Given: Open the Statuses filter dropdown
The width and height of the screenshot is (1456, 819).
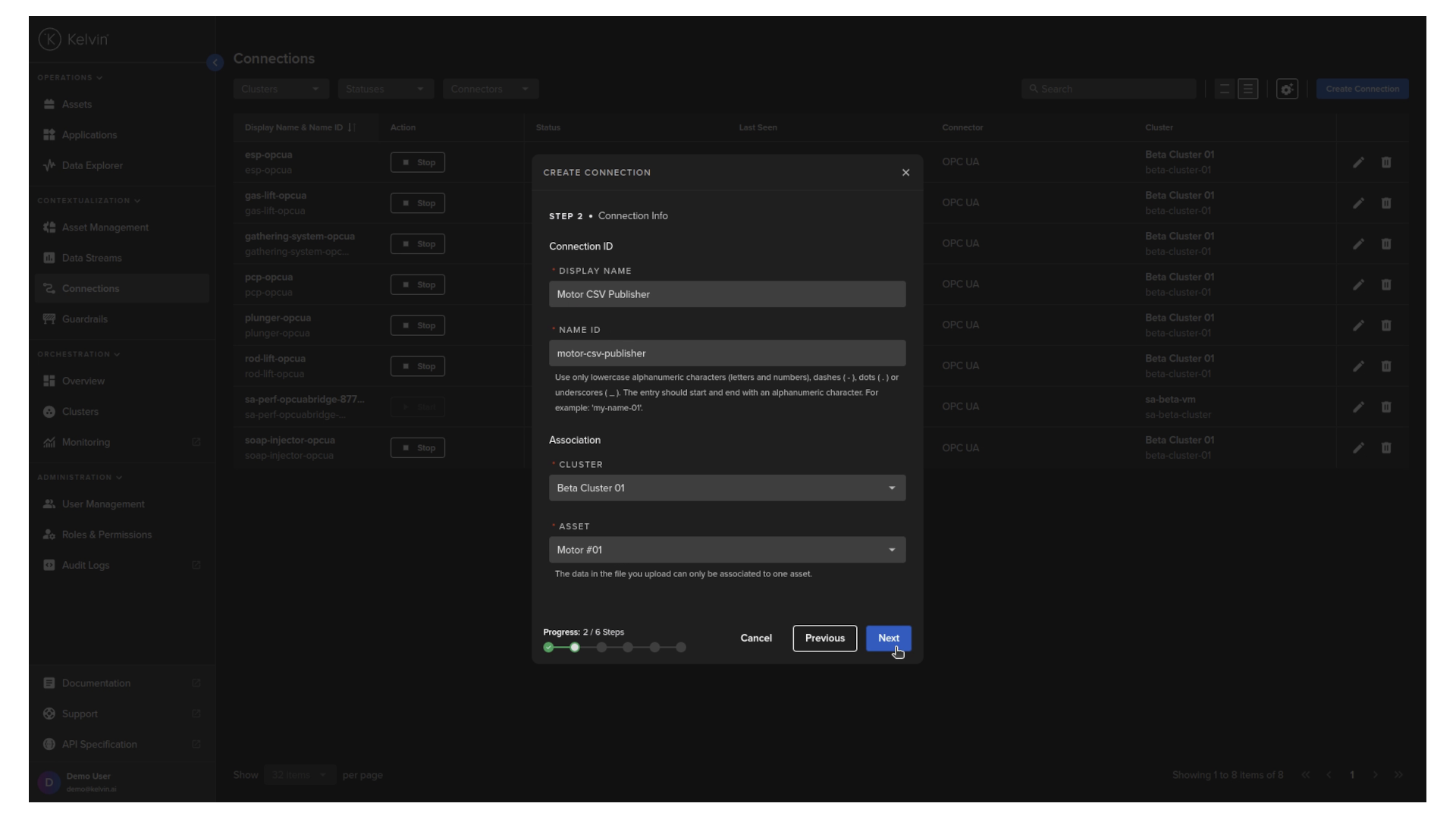Looking at the screenshot, I should tap(385, 89).
